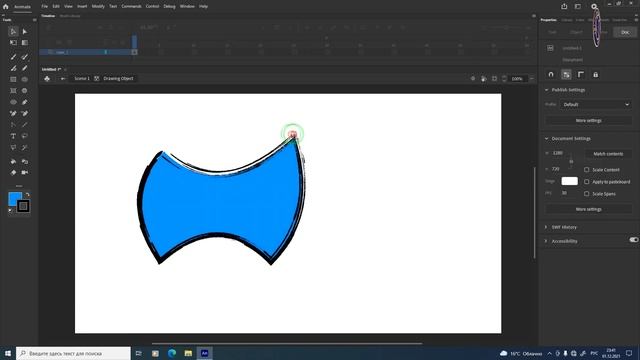The image size is (640, 360).
Task: Open the Modify menu
Action: tap(98, 7)
